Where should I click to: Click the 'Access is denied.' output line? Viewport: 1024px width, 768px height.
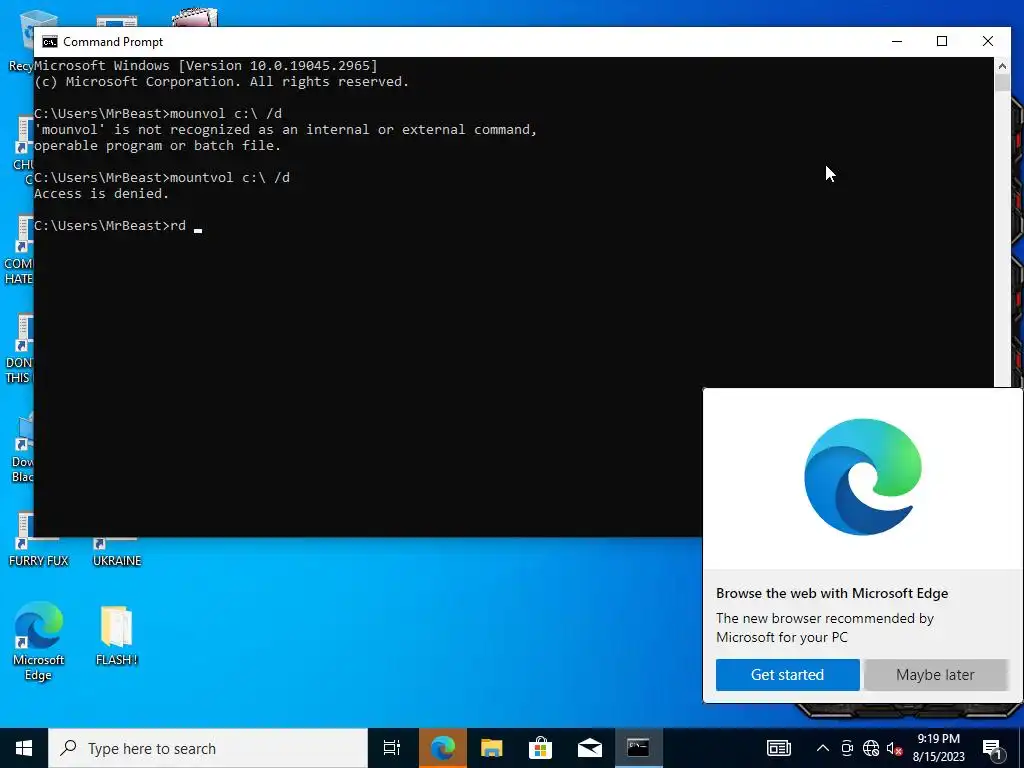[x=101, y=193]
